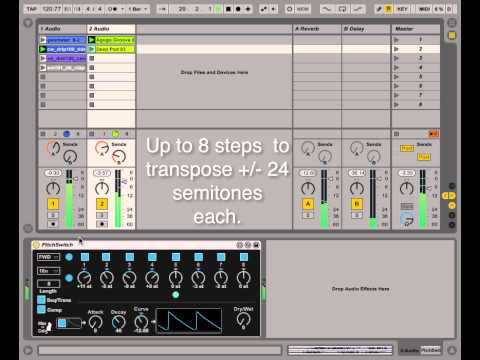The image size is (480, 360).
Task: Click track 1 activator button
Action: coord(53,204)
